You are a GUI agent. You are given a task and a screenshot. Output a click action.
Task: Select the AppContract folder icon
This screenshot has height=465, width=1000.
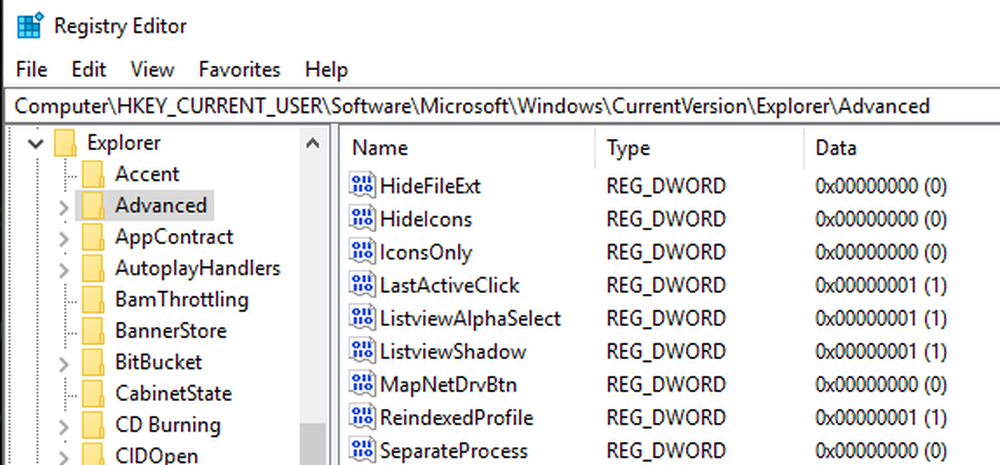93,237
